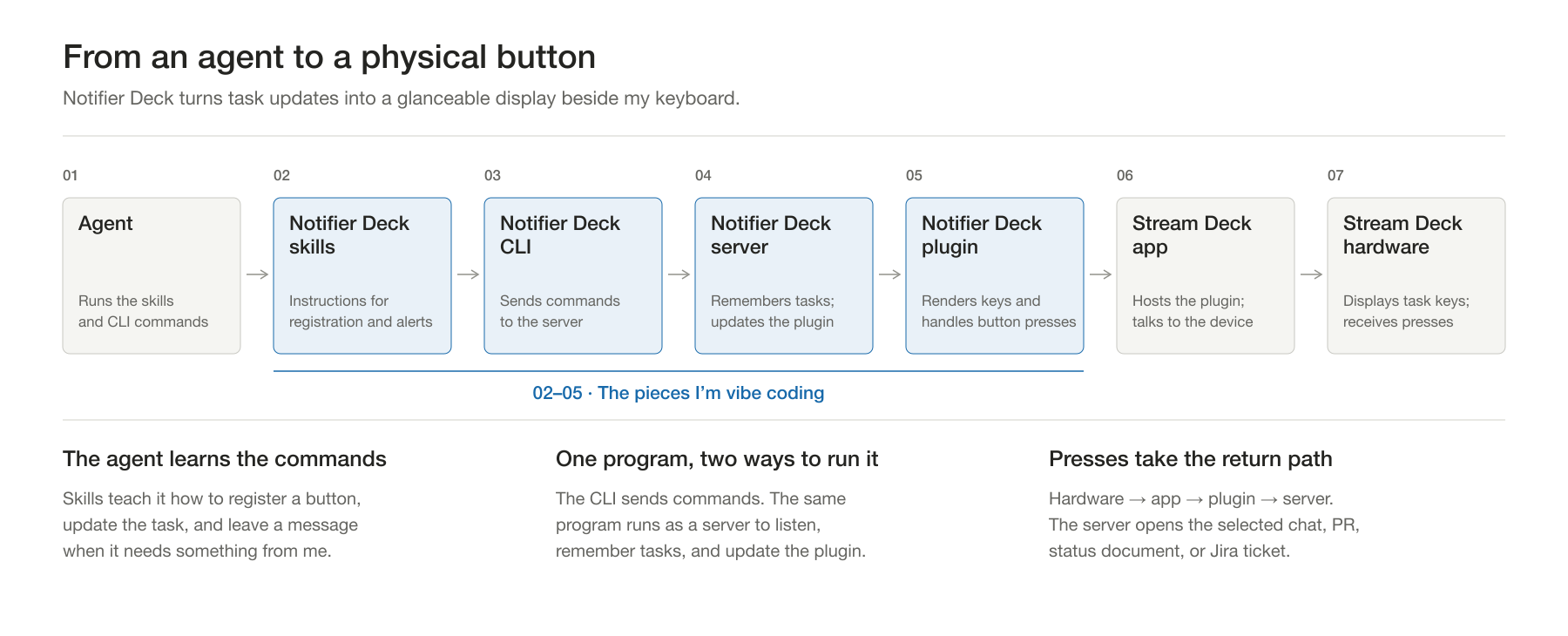Select the "Agent" card title
Screen dimensions: 1568x636
(x=105, y=223)
